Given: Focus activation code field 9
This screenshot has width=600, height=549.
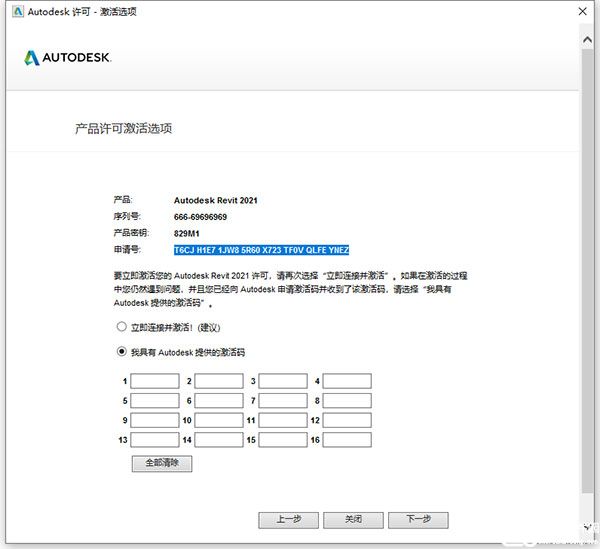Looking at the screenshot, I should (155, 420).
